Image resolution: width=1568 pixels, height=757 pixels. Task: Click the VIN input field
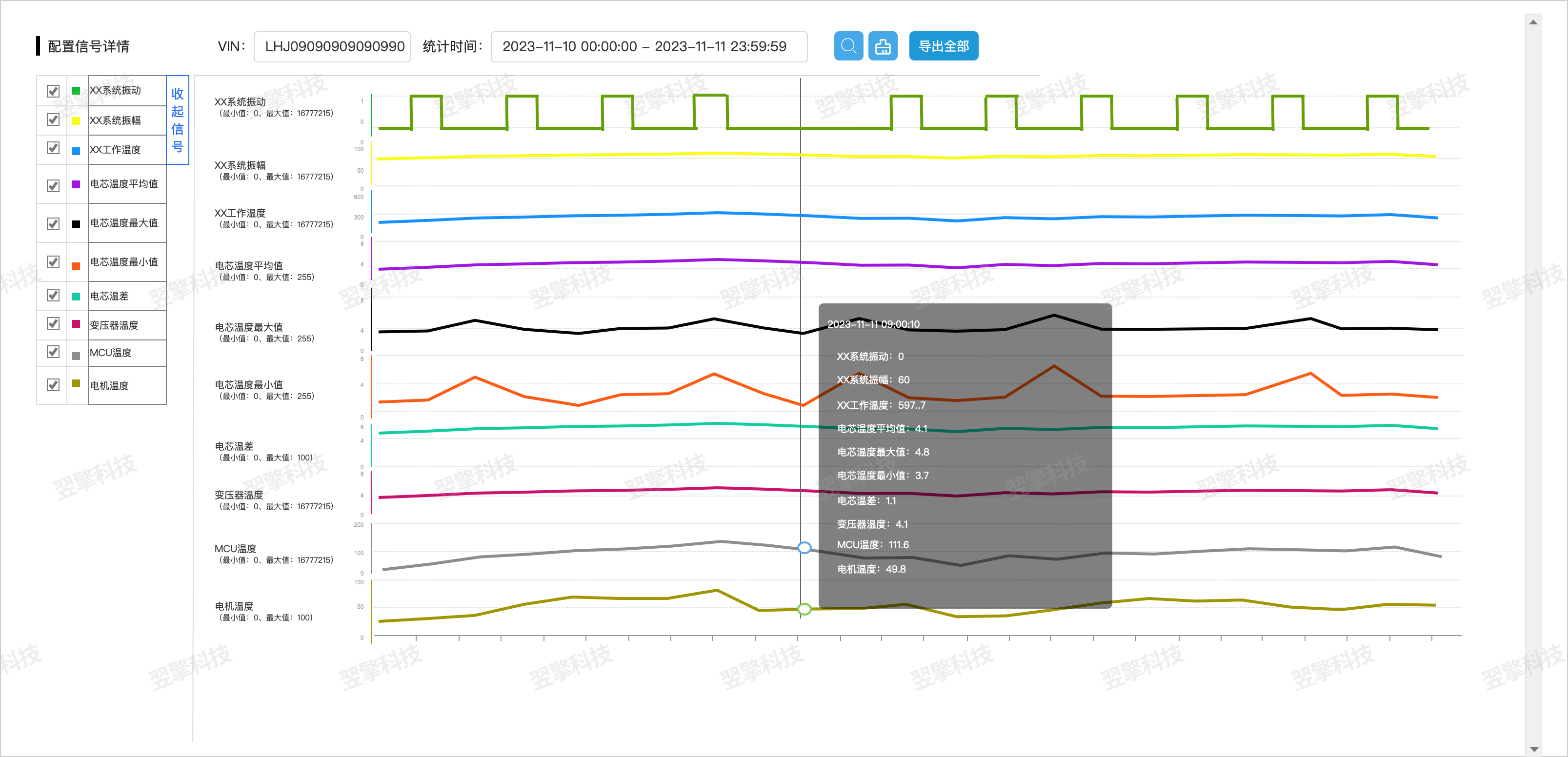[332, 46]
